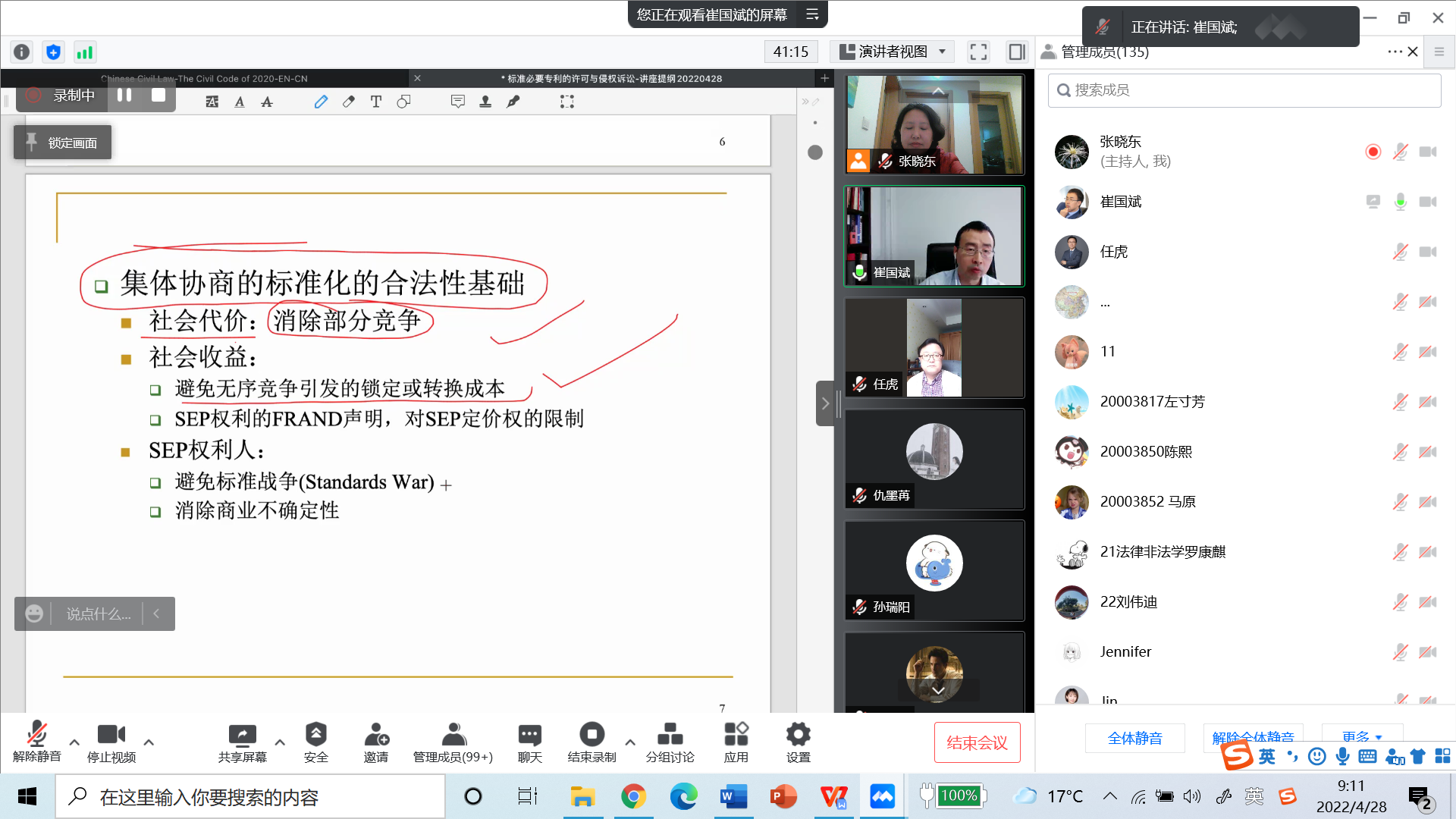The height and width of the screenshot is (819, 1456).
Task: Open the Chat (聊天) icon
Action: (529, 735)
